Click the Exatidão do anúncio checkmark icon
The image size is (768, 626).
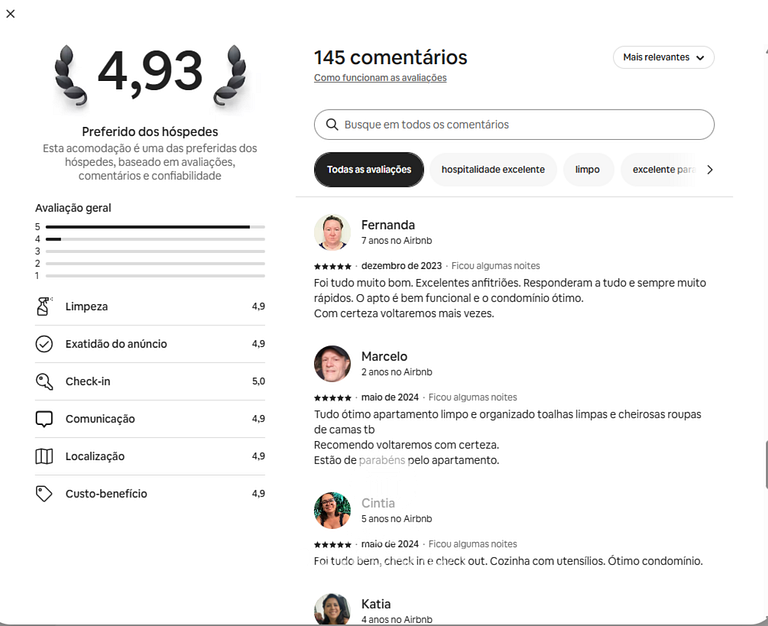(x=44, y=344)
